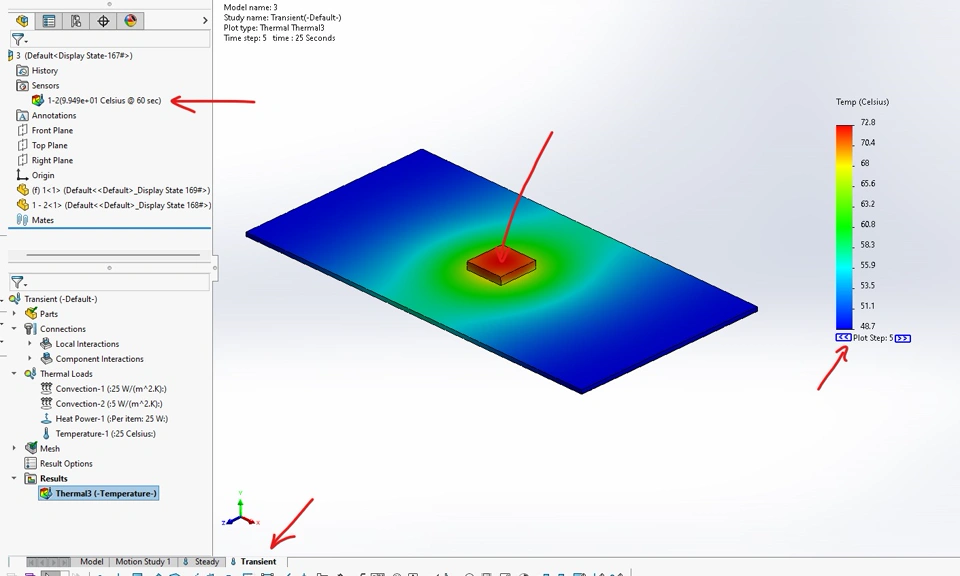Screen dimensions: 960x576
Task: Select the Results folder icon
Action: [31, 479]
